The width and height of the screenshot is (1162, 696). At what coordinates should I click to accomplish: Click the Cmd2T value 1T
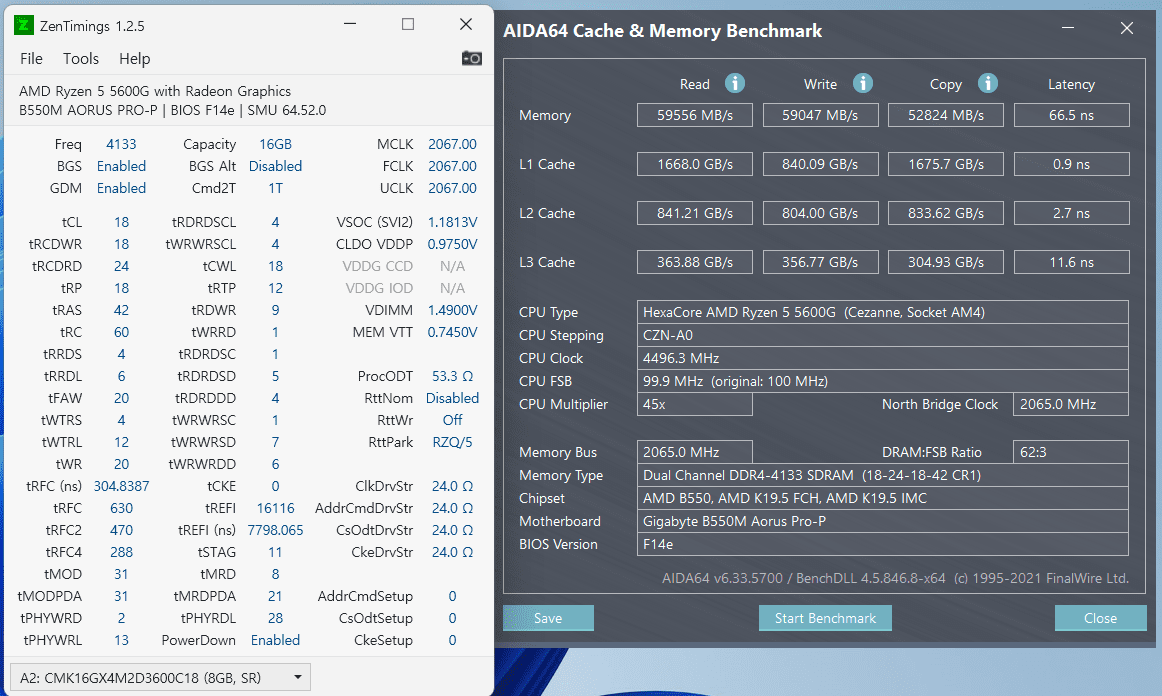click(276, 188)
